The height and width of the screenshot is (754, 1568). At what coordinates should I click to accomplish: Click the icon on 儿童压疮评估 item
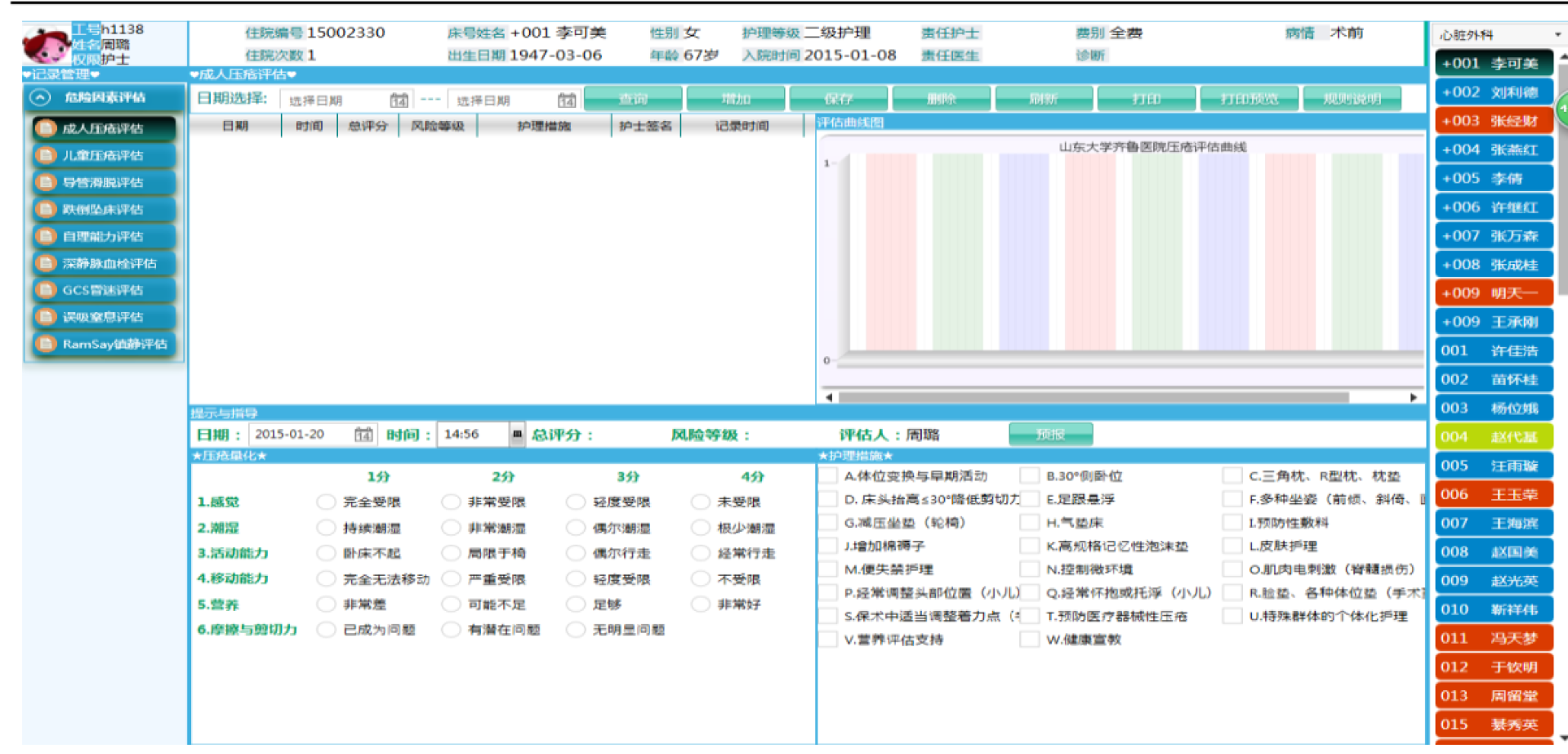coord(47,155)
